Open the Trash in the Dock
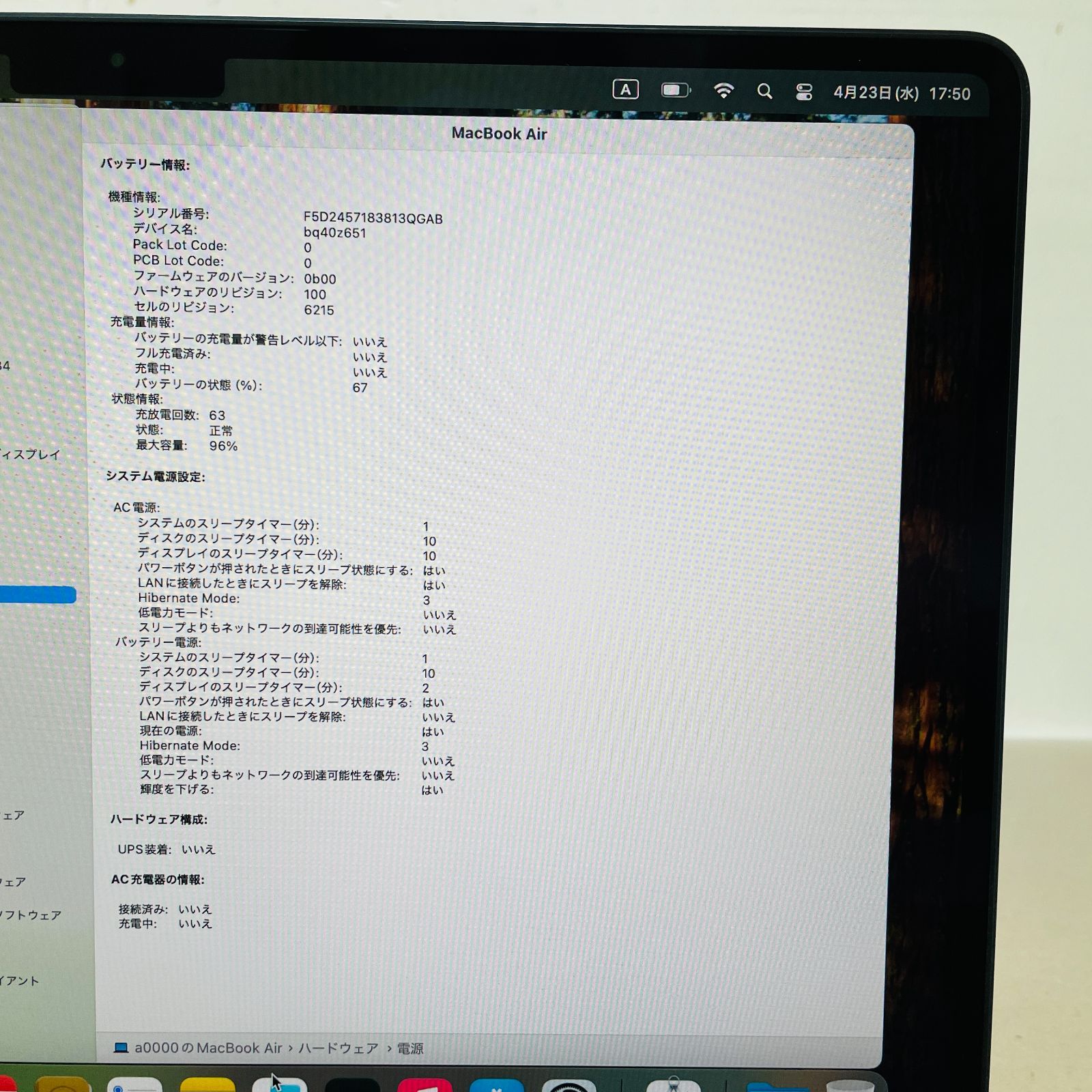The height and width of the screenshot is (1092, 1092). click(x=850, y=1085)
